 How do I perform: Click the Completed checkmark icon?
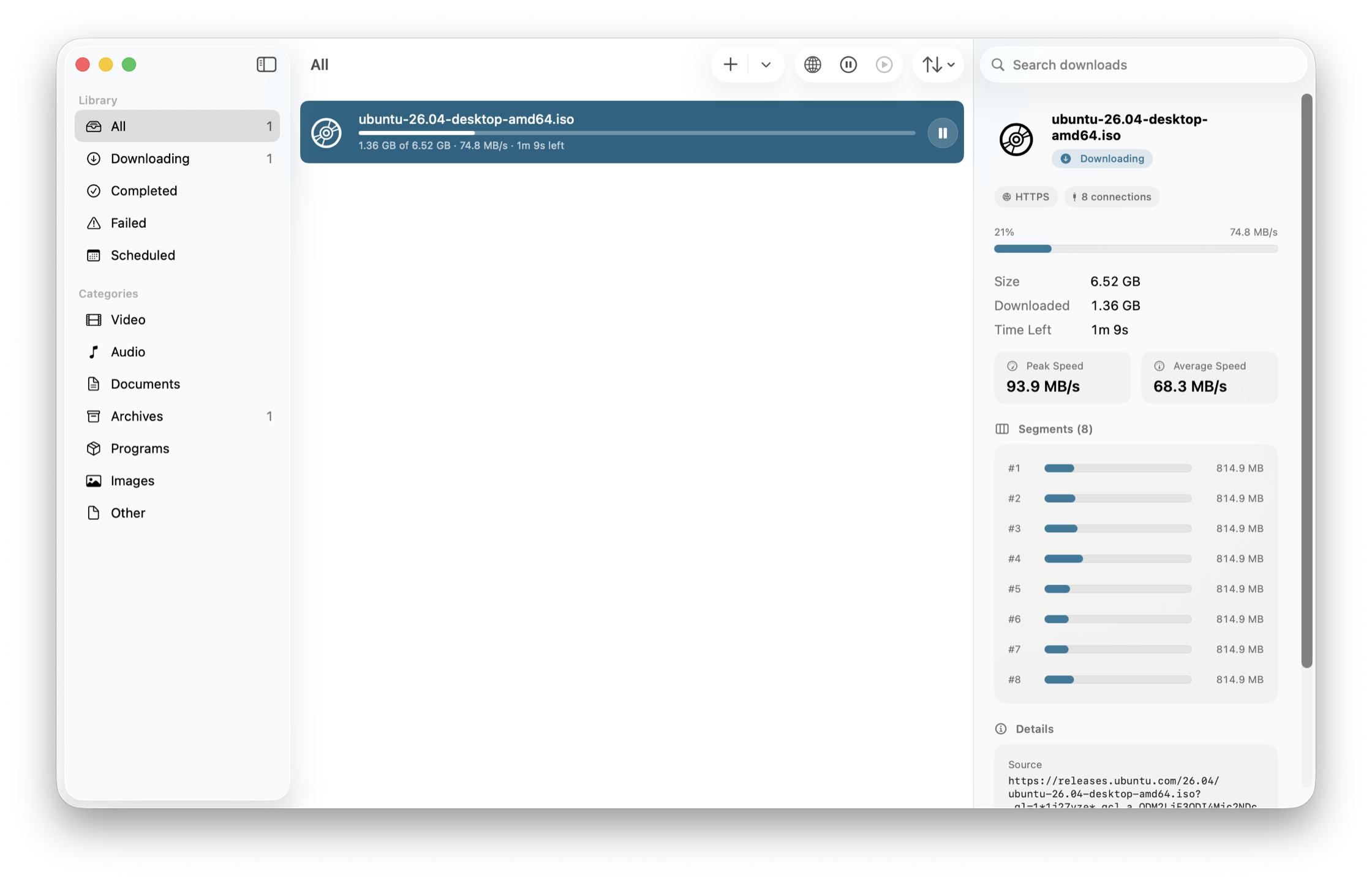94,190
